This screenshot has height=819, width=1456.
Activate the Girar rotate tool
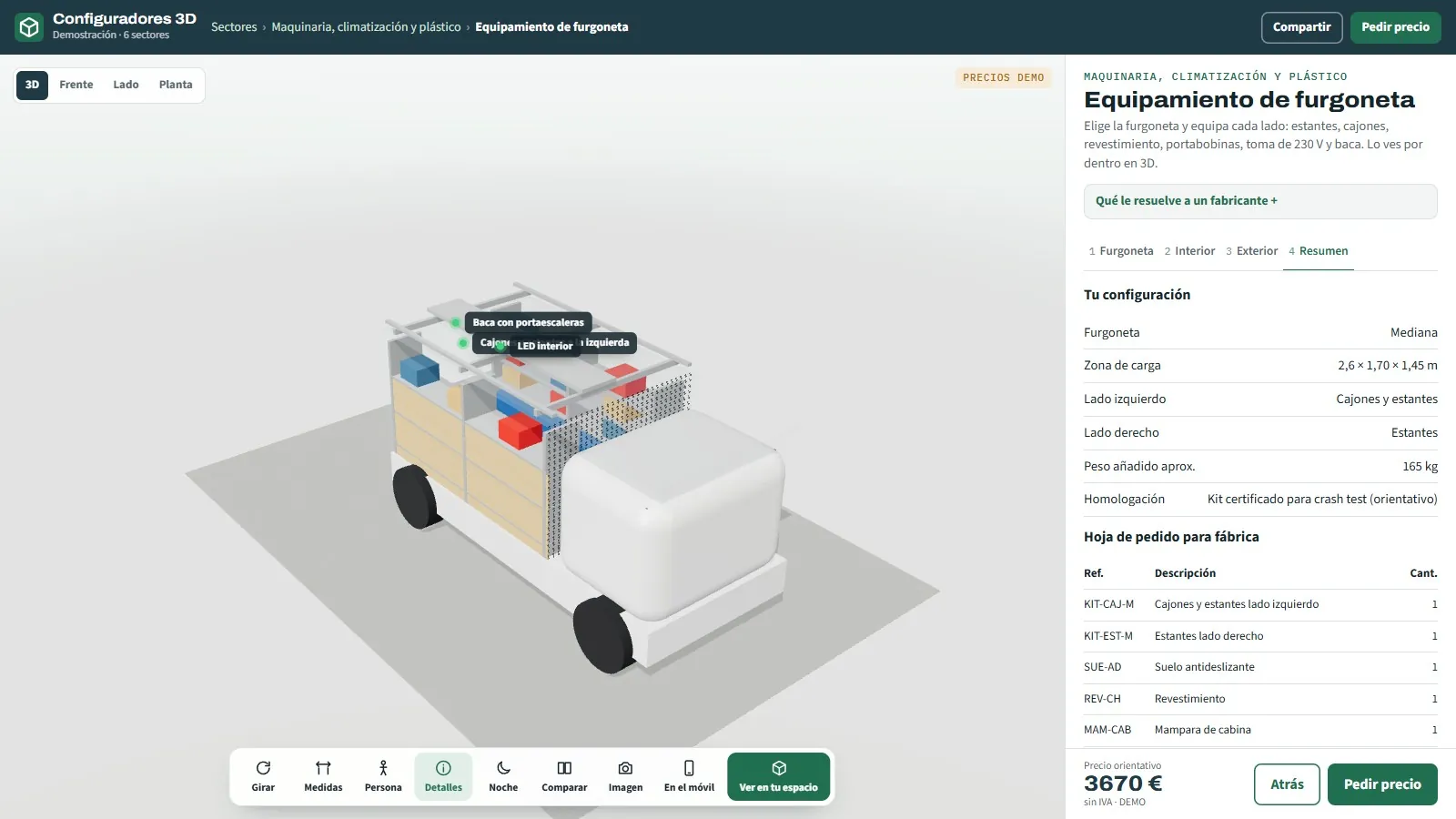(x=263, y=777)
